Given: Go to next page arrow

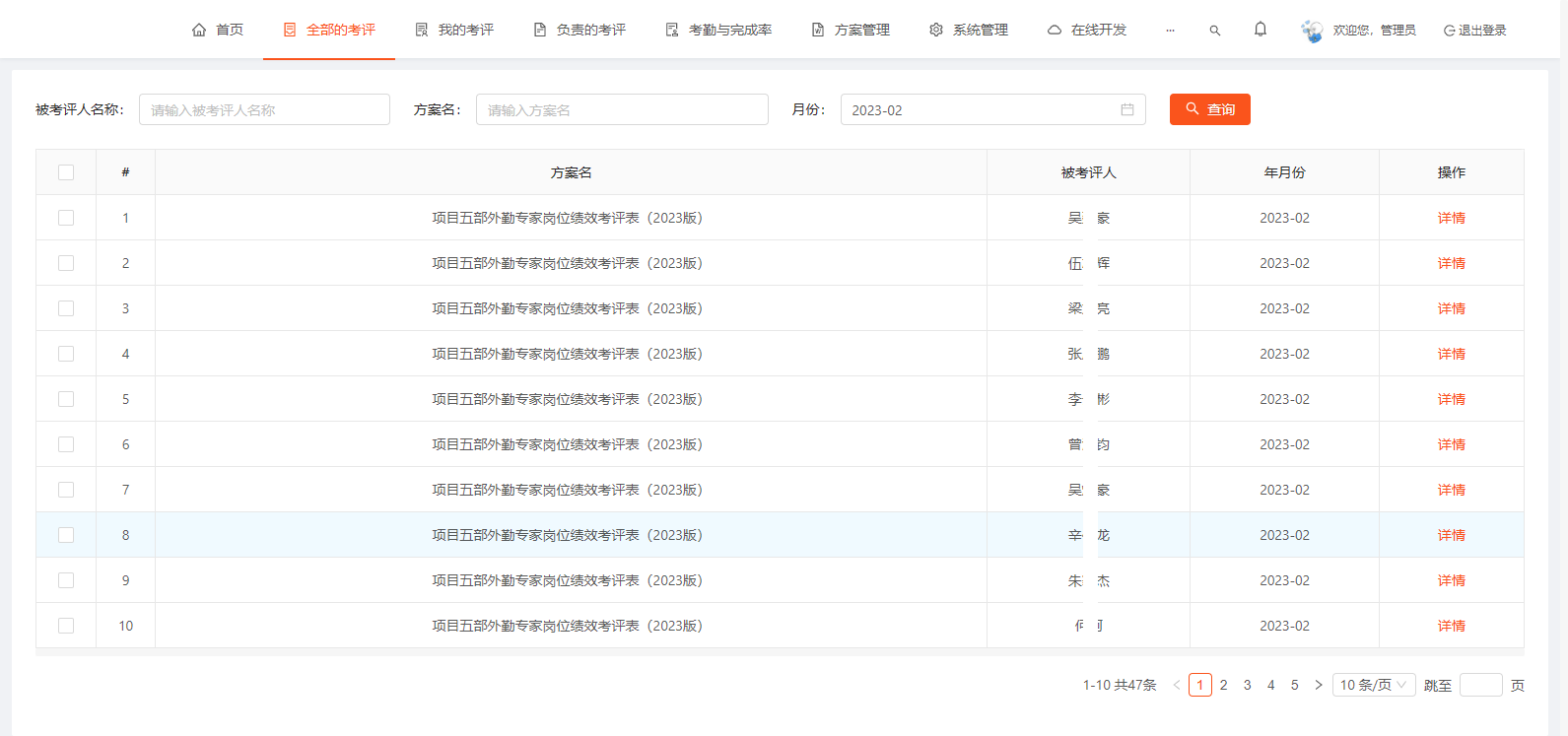Looking at the screenshot, I should click(1318, 685).
